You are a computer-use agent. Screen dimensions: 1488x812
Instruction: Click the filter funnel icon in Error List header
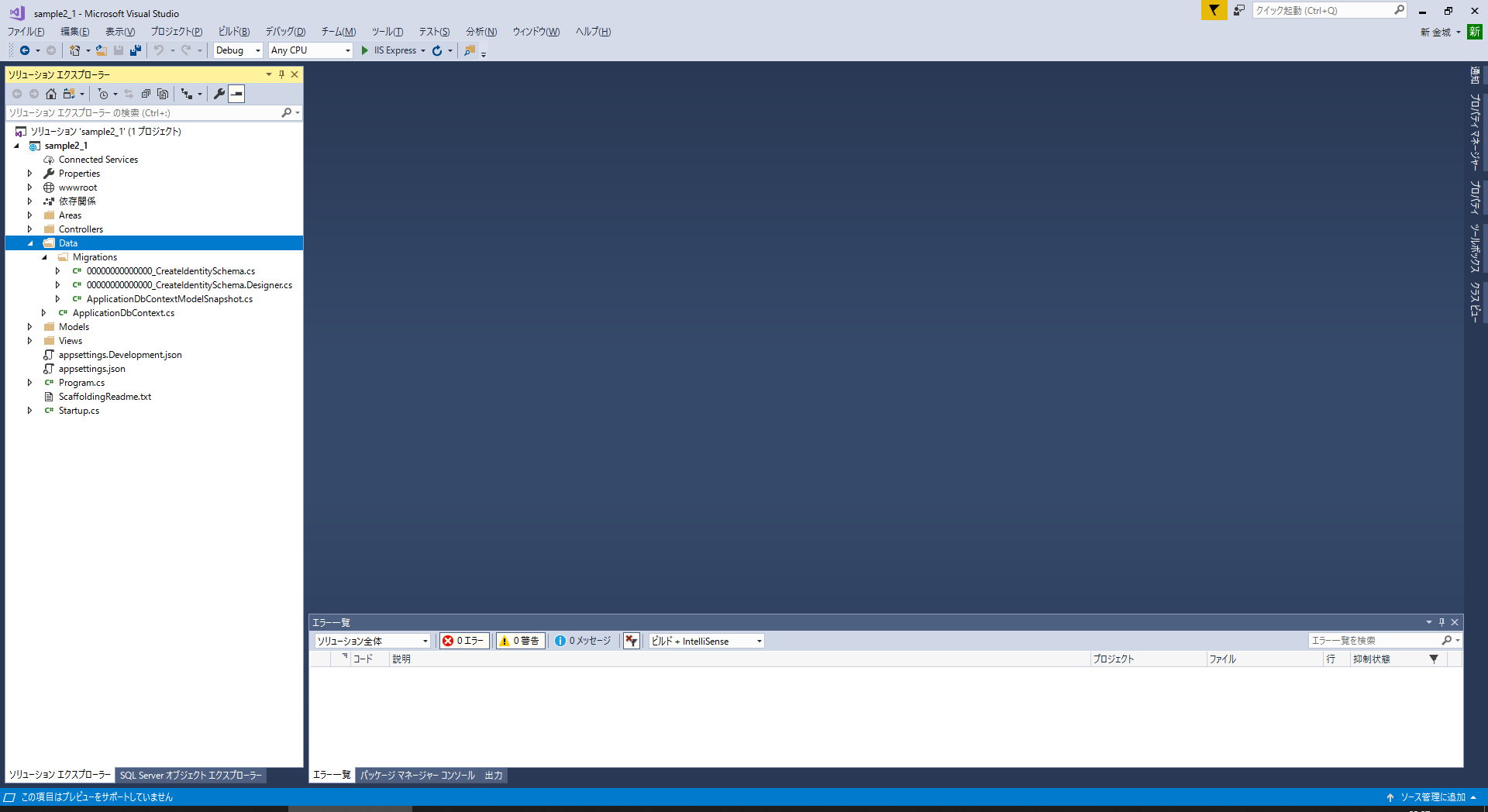(x=1434, y=659)
